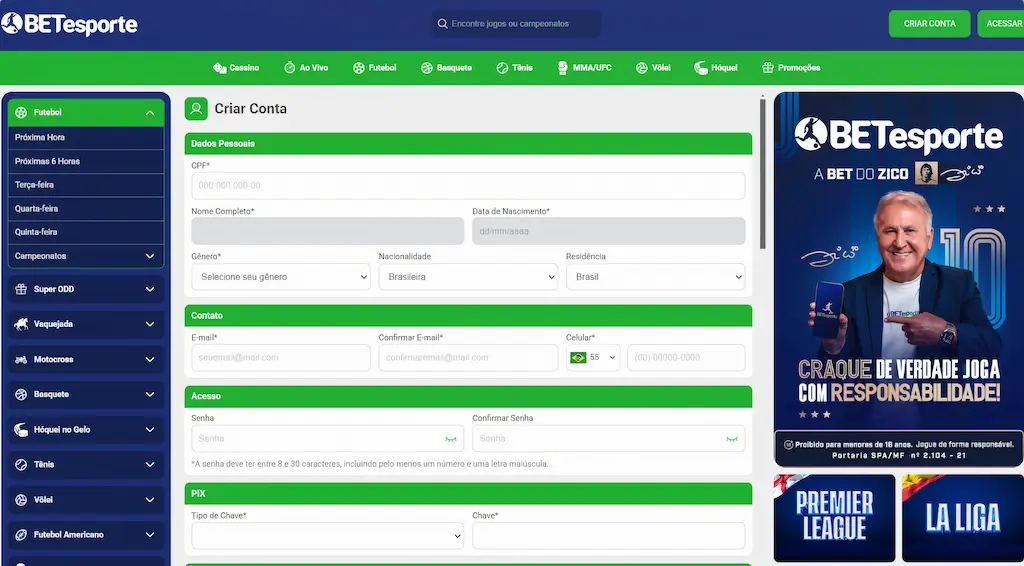Click the Vaquejada horse icon
This screenshot has height=566, width=1024.
tap(21, 324)
